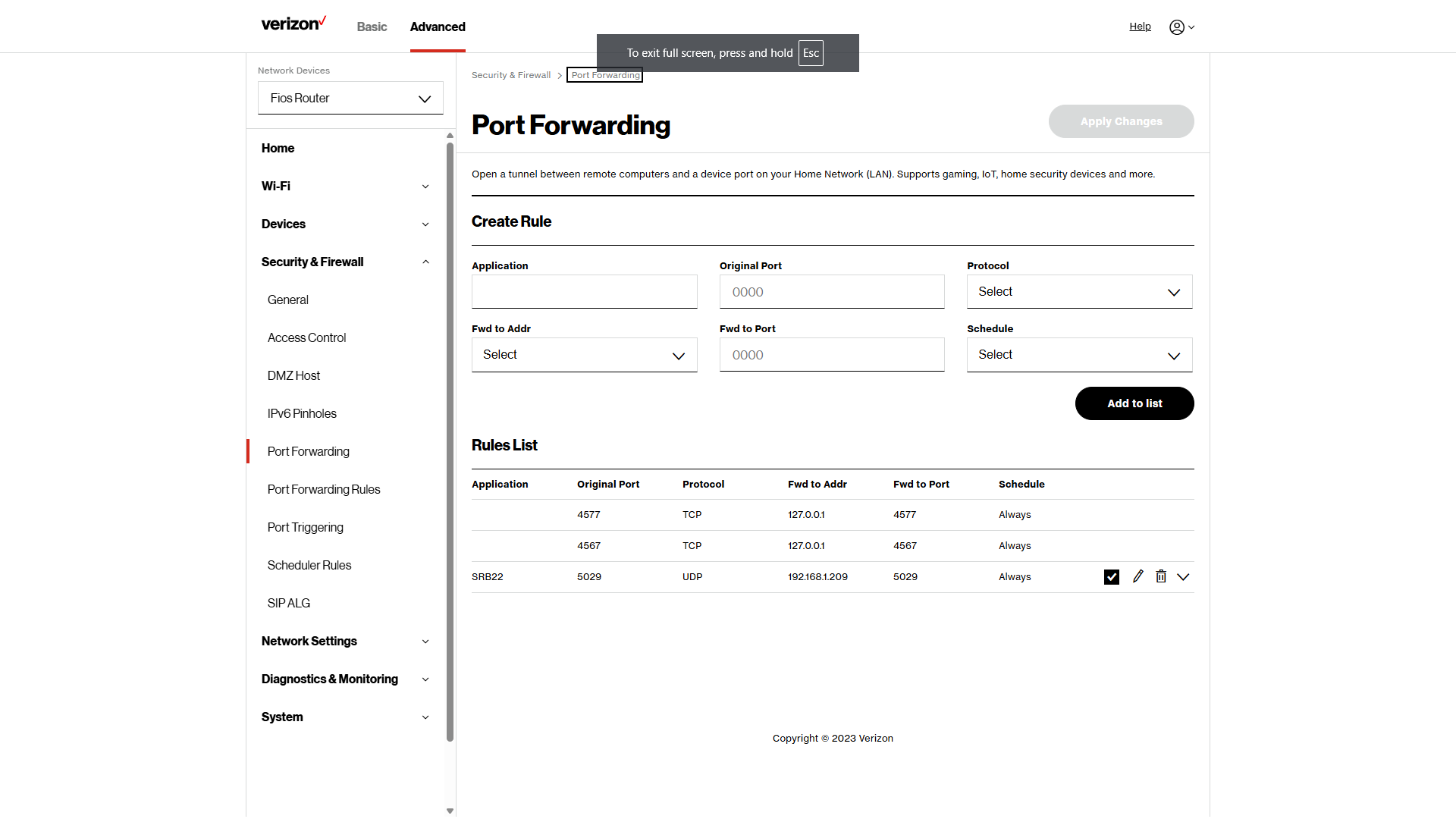
Task: Open the user account icon menu
Action: pos(1181,27)
